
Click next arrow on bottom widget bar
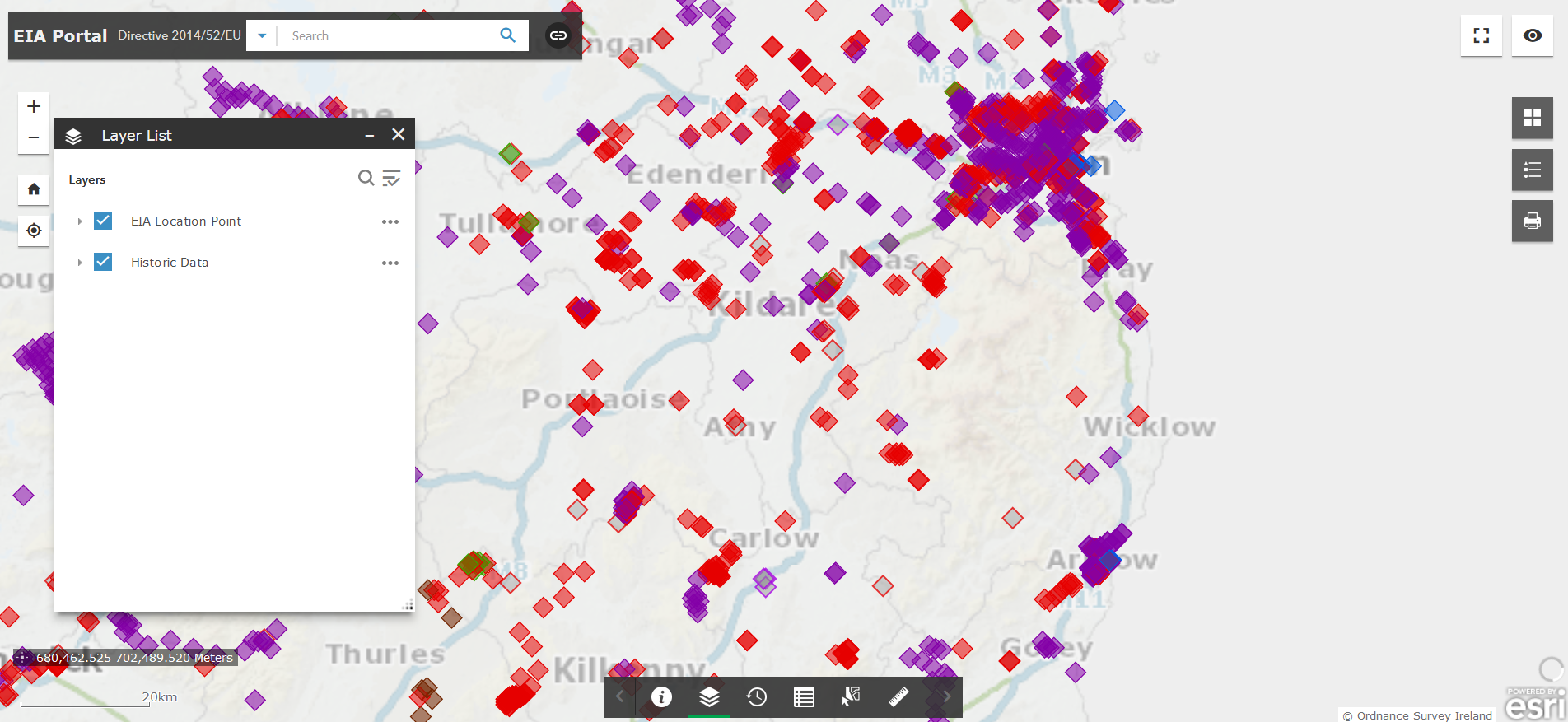pos(946,697)
